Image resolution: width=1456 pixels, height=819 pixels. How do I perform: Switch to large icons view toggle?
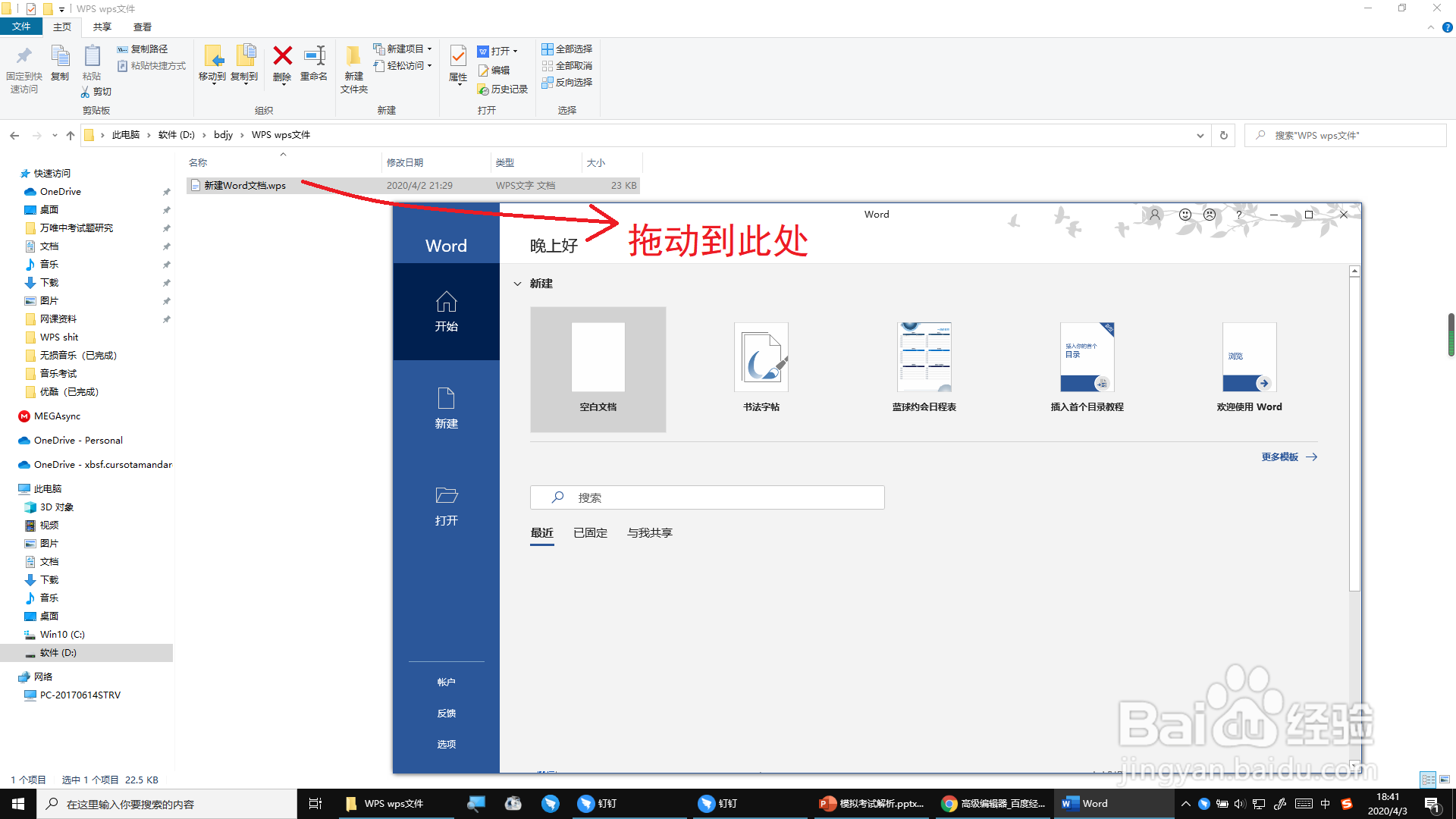pyautogui.click(x=1445, y=780)
